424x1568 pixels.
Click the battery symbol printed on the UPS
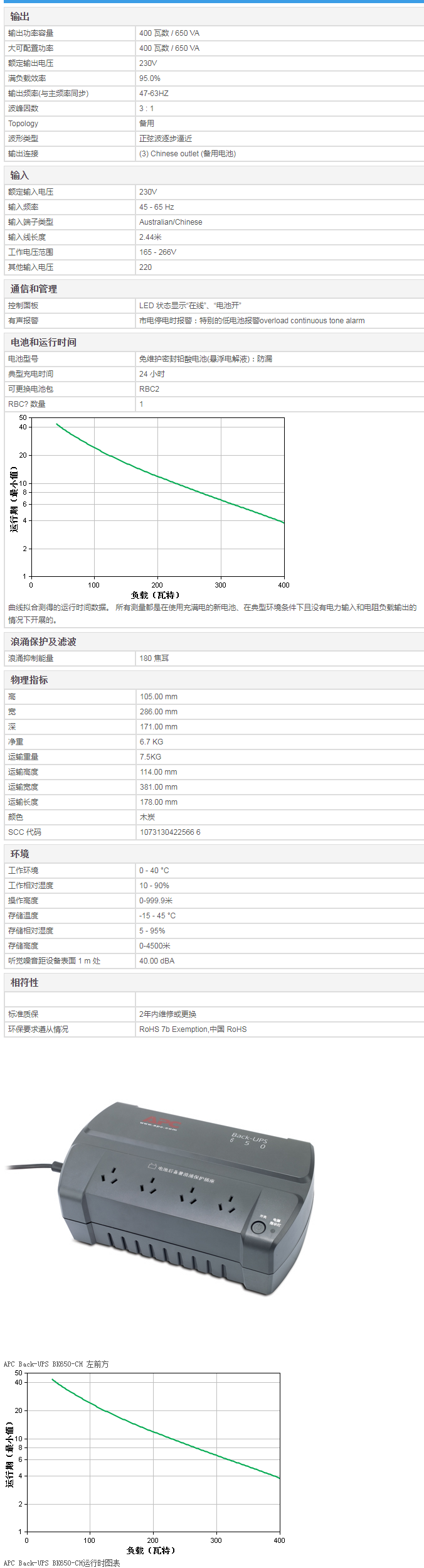point(151,1166)
